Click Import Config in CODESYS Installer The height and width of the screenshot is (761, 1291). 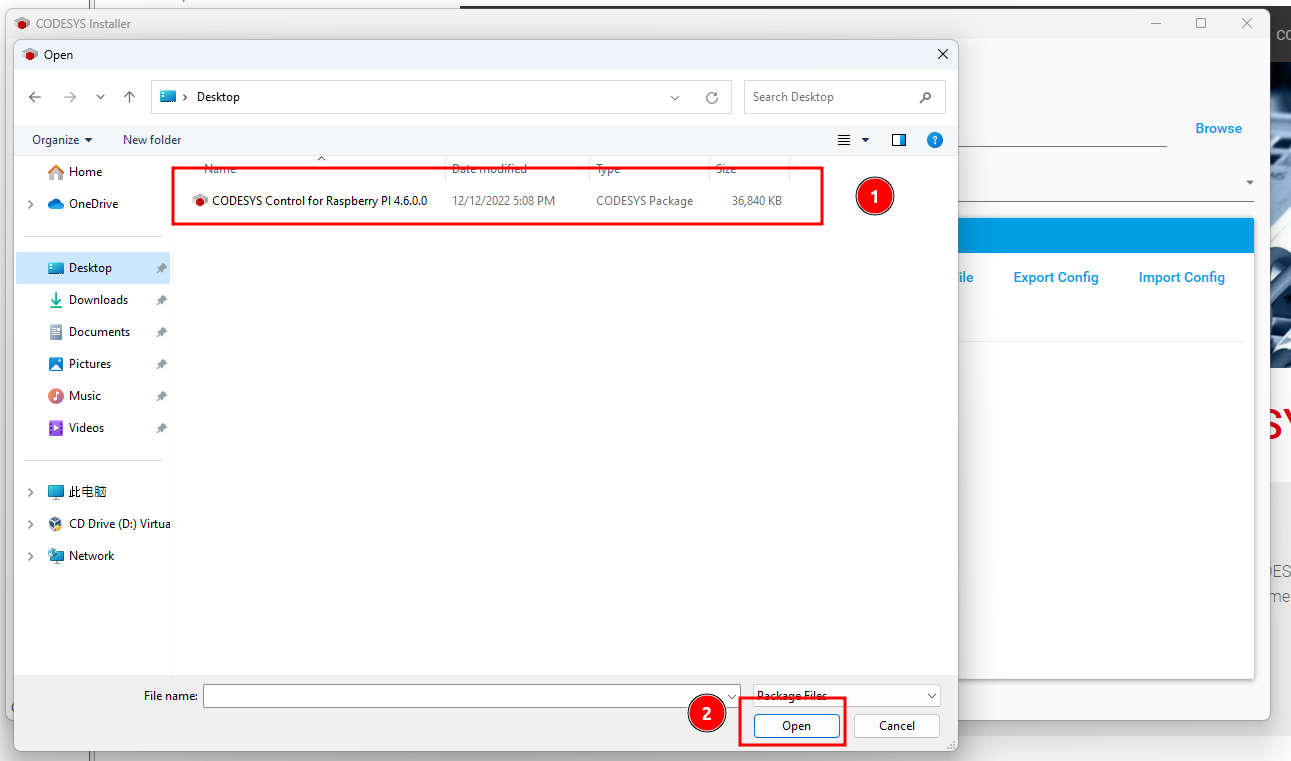pos(1181,277)
